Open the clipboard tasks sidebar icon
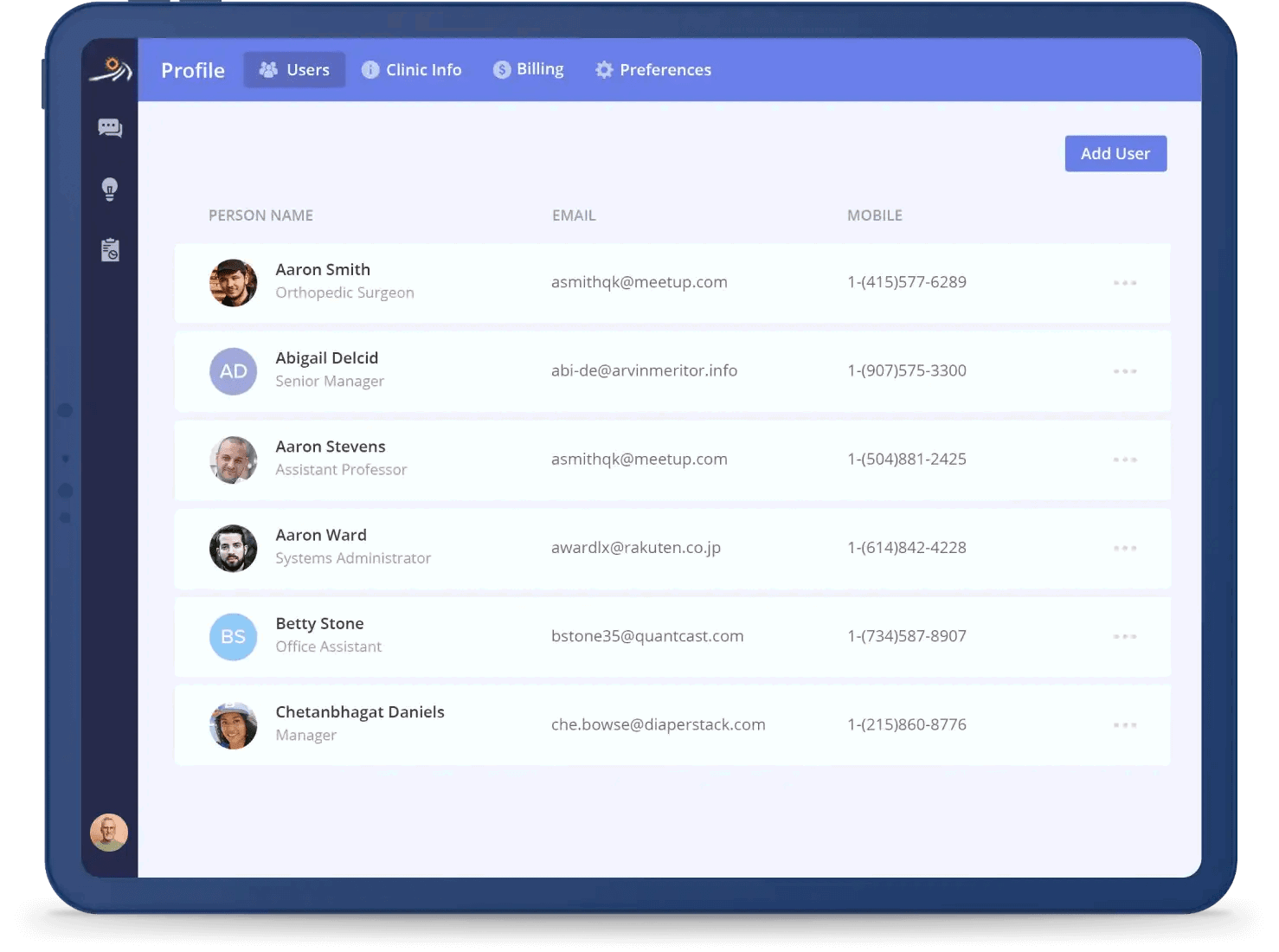Screen dimensions: 1279x952 point(110,250)
